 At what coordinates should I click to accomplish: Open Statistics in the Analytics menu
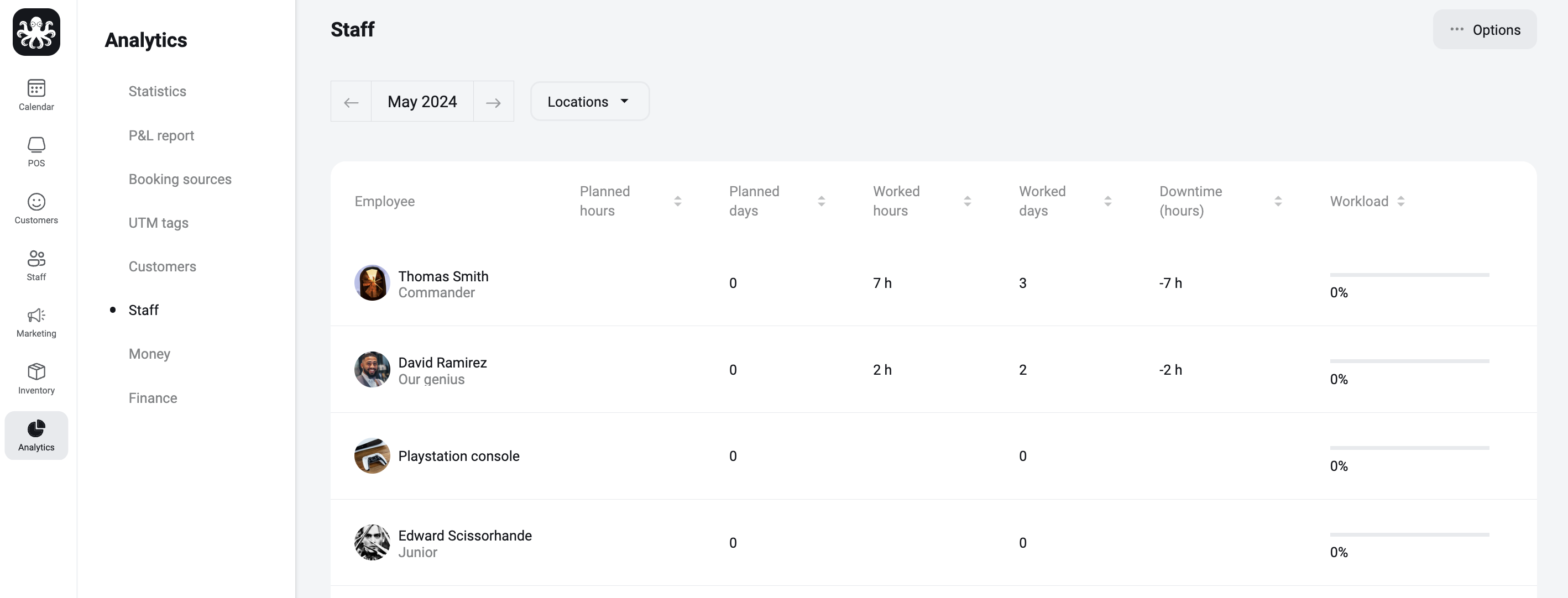[158, 91]
